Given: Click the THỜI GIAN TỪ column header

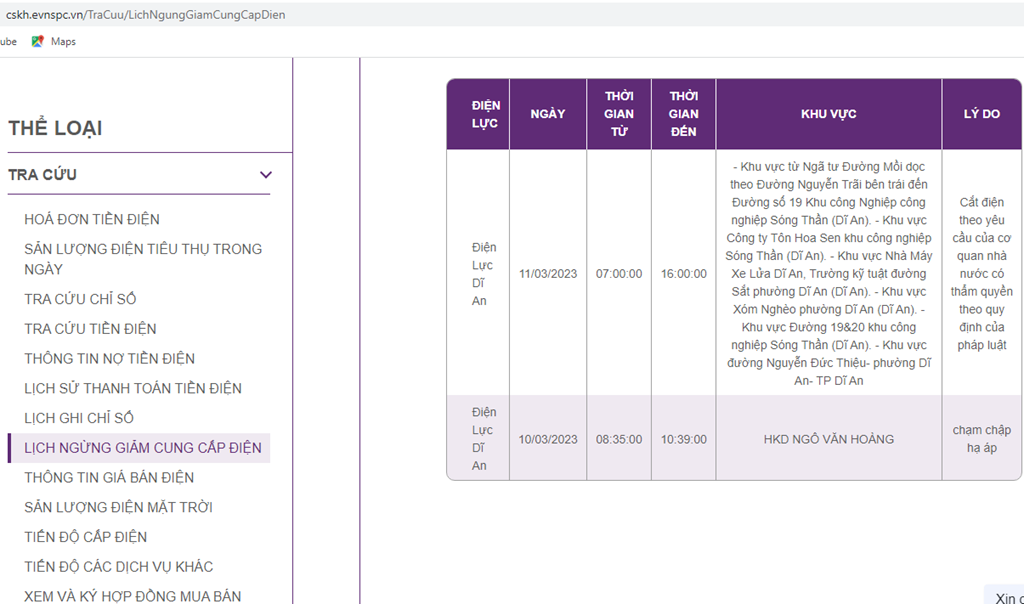Looking at the screenshot, I should click(x=619, y=114).
